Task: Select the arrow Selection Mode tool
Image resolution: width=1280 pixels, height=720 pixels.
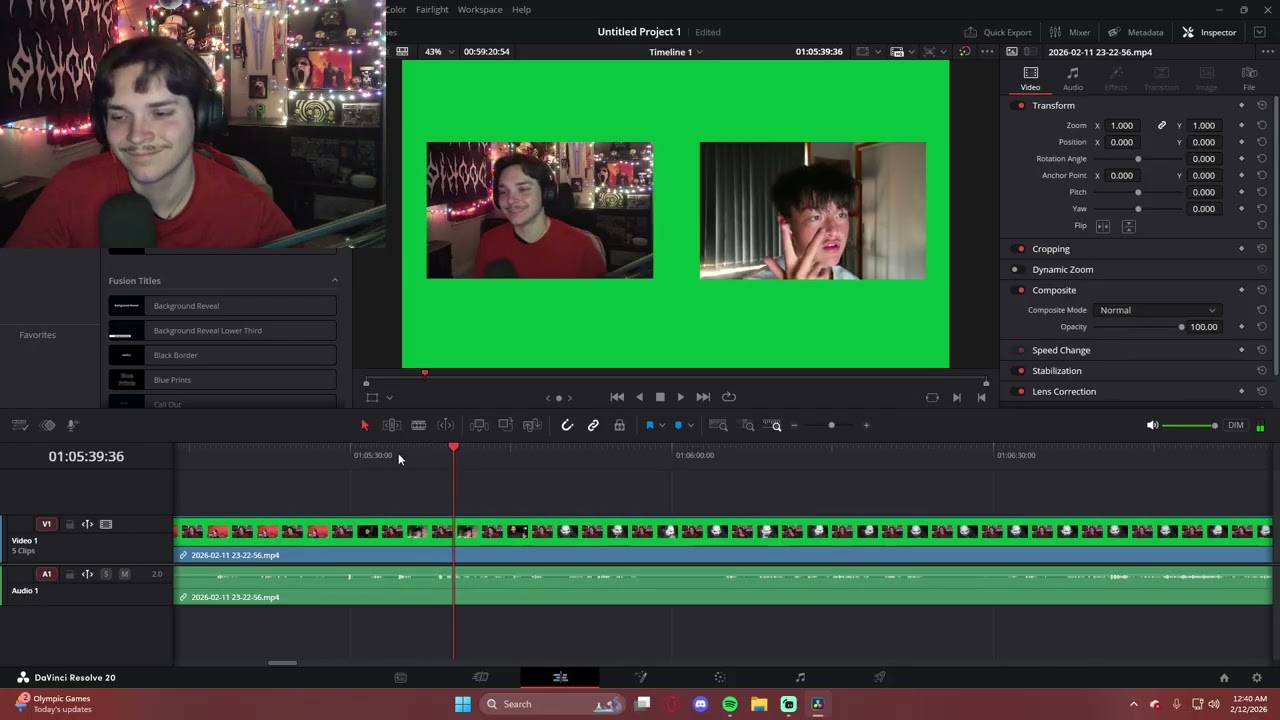Action: (364, 425)
